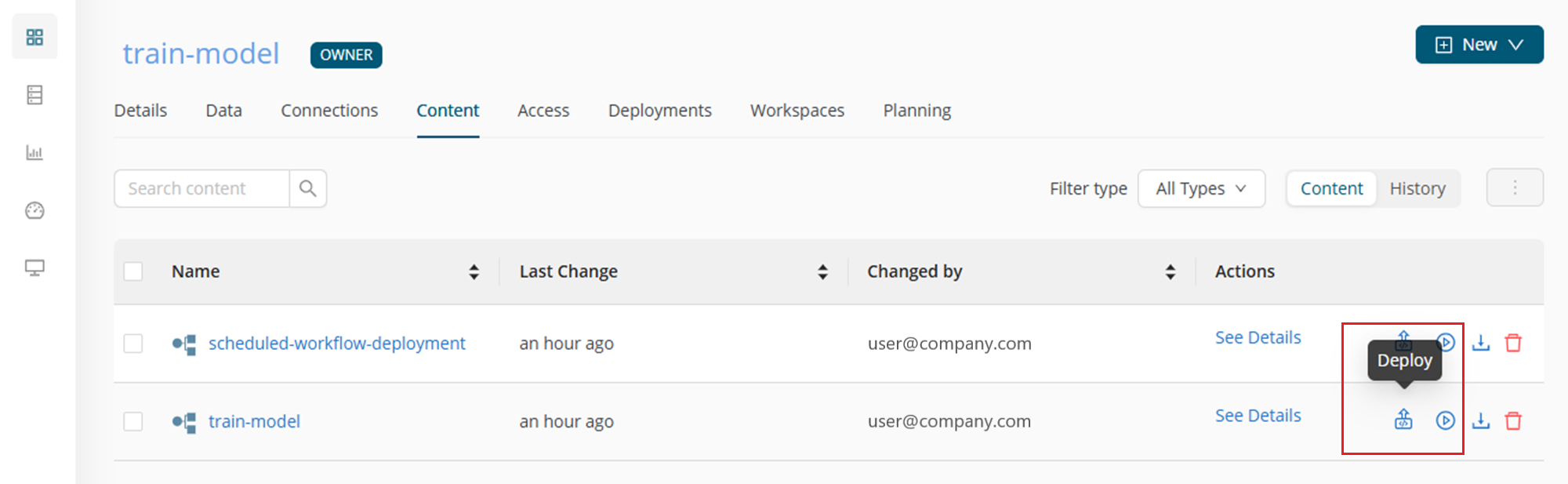
Task: Delete scheduled-workflow-deployment via trash icon
Action: point(1513,343)
